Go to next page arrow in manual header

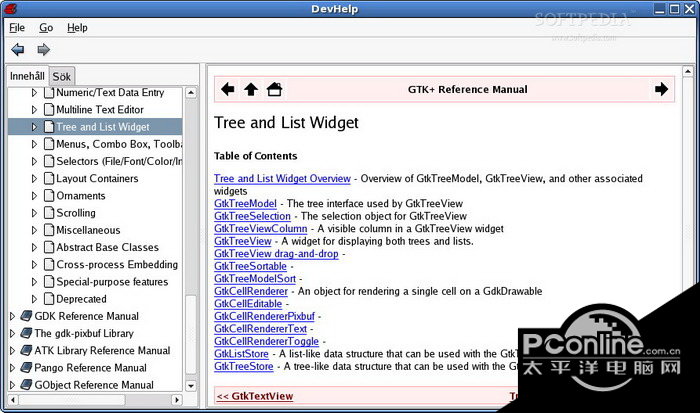pyautogui.click(x=661, y=89)
